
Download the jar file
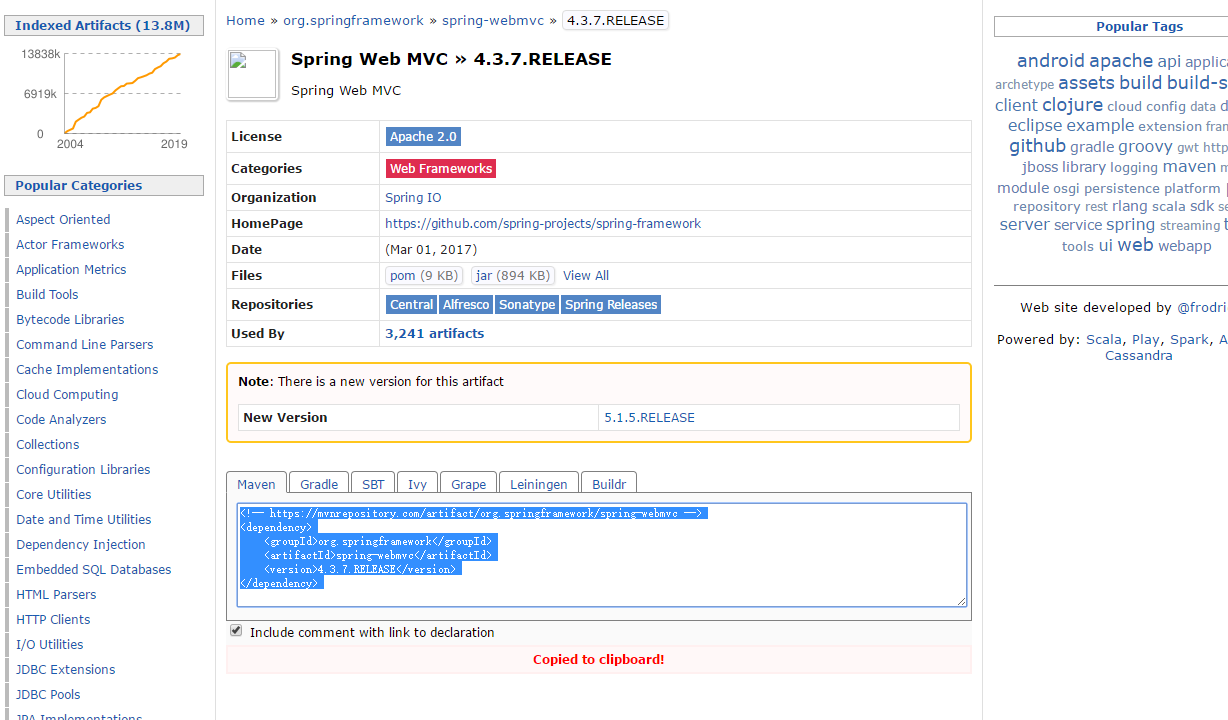(513, 276)
